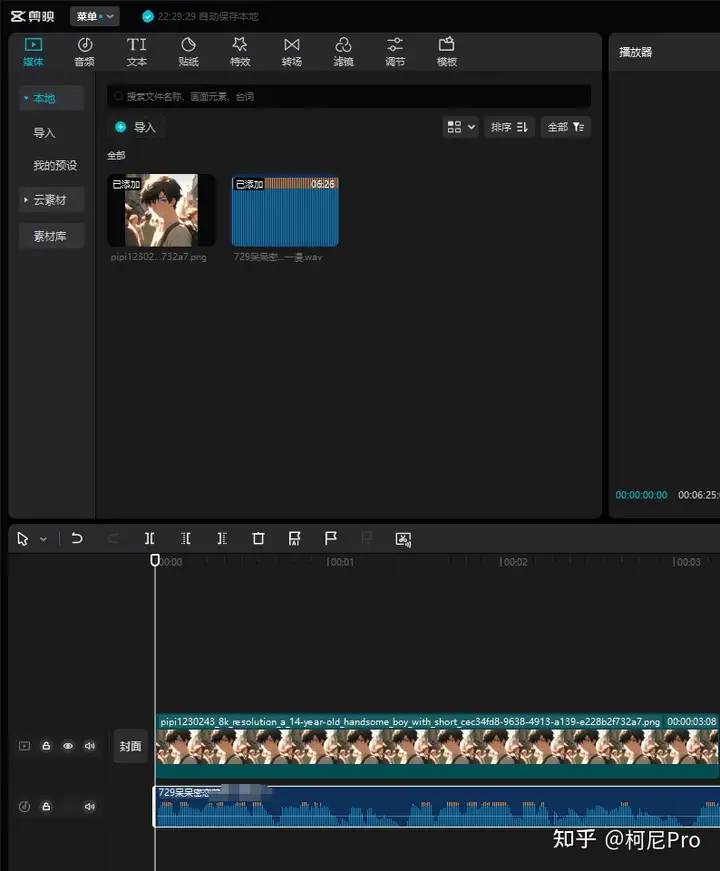Open the image audio-sync tool icon
This screenshot has width=720, height=871.
click(403, 539)
